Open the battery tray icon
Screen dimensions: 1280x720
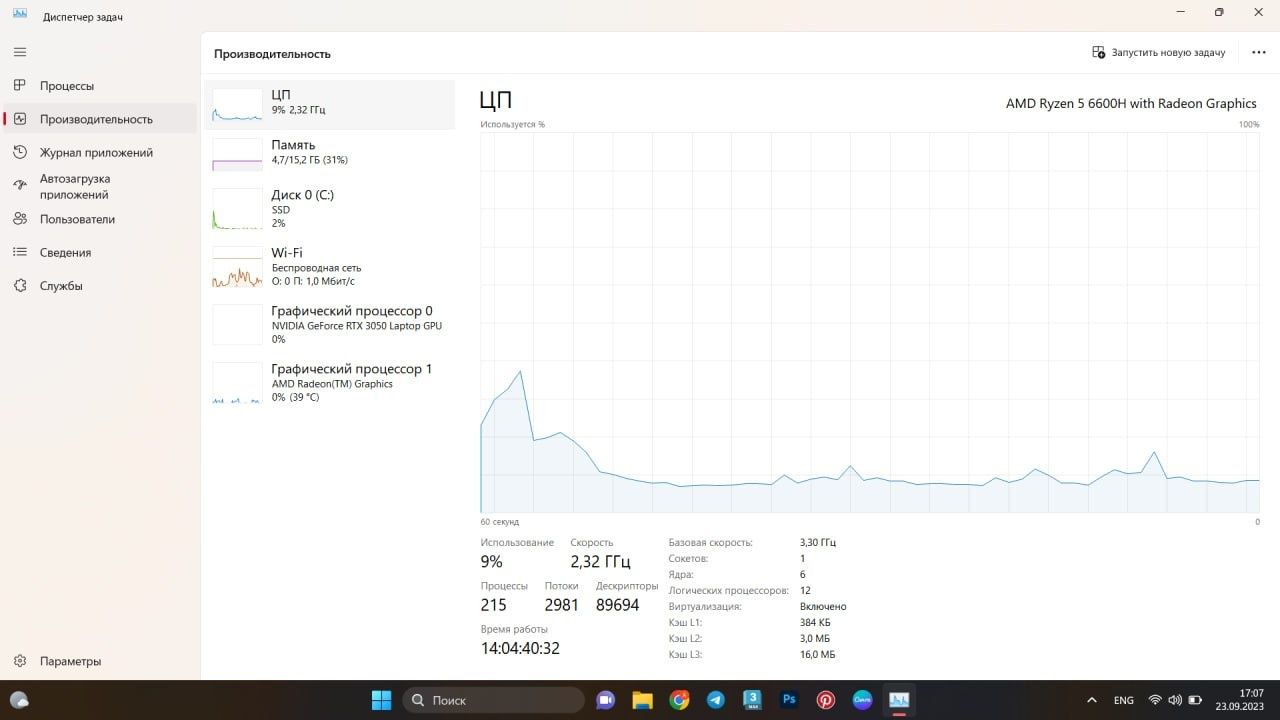[x=1195, y=700]
